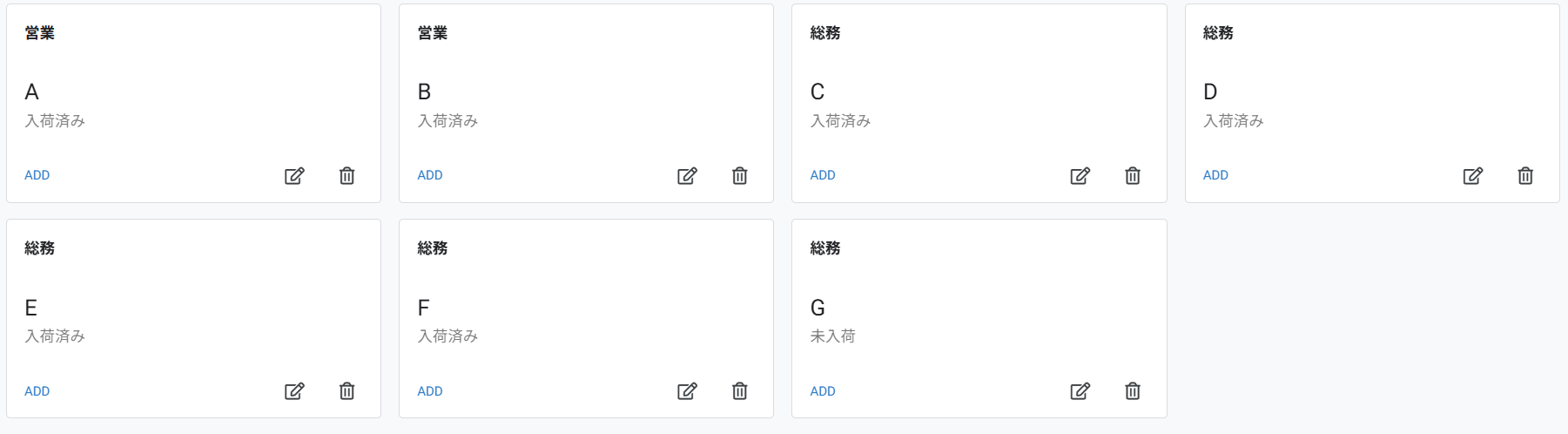Click the trash icon on card B
Image resolution: width=1568 pixels, height=434 pixels.
click(x=739, y=175)
